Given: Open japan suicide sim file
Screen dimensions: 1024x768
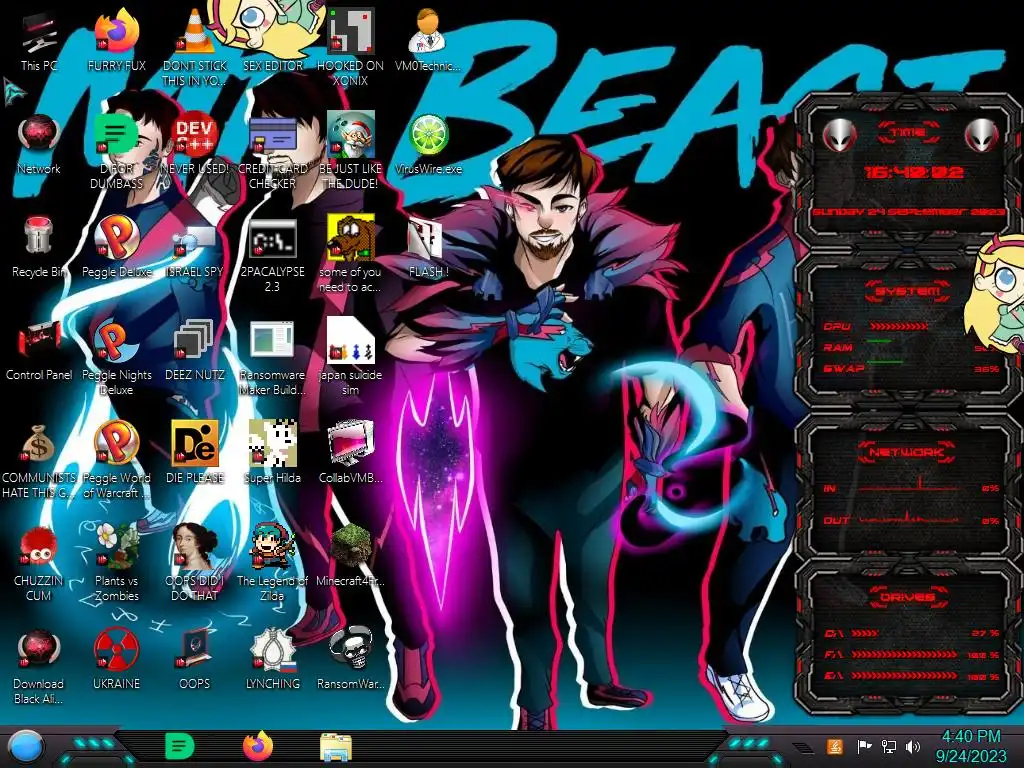Looking at the screenshot, I should [351, 358].
